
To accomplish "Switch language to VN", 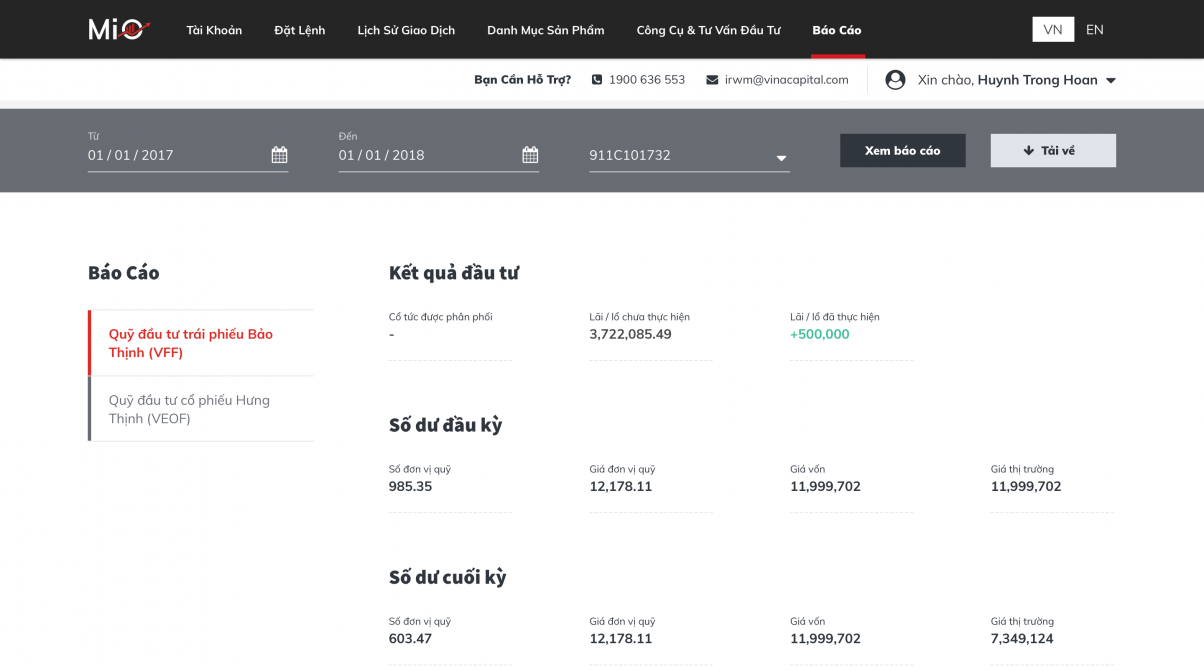I will tap(1052, 30).
